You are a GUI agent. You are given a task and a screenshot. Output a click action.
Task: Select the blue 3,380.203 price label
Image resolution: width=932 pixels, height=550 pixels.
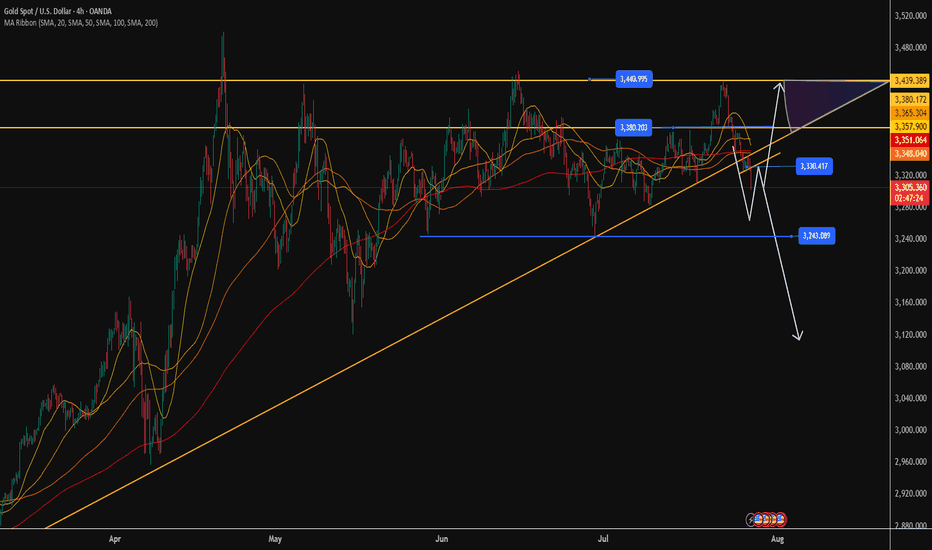[634, 127]
